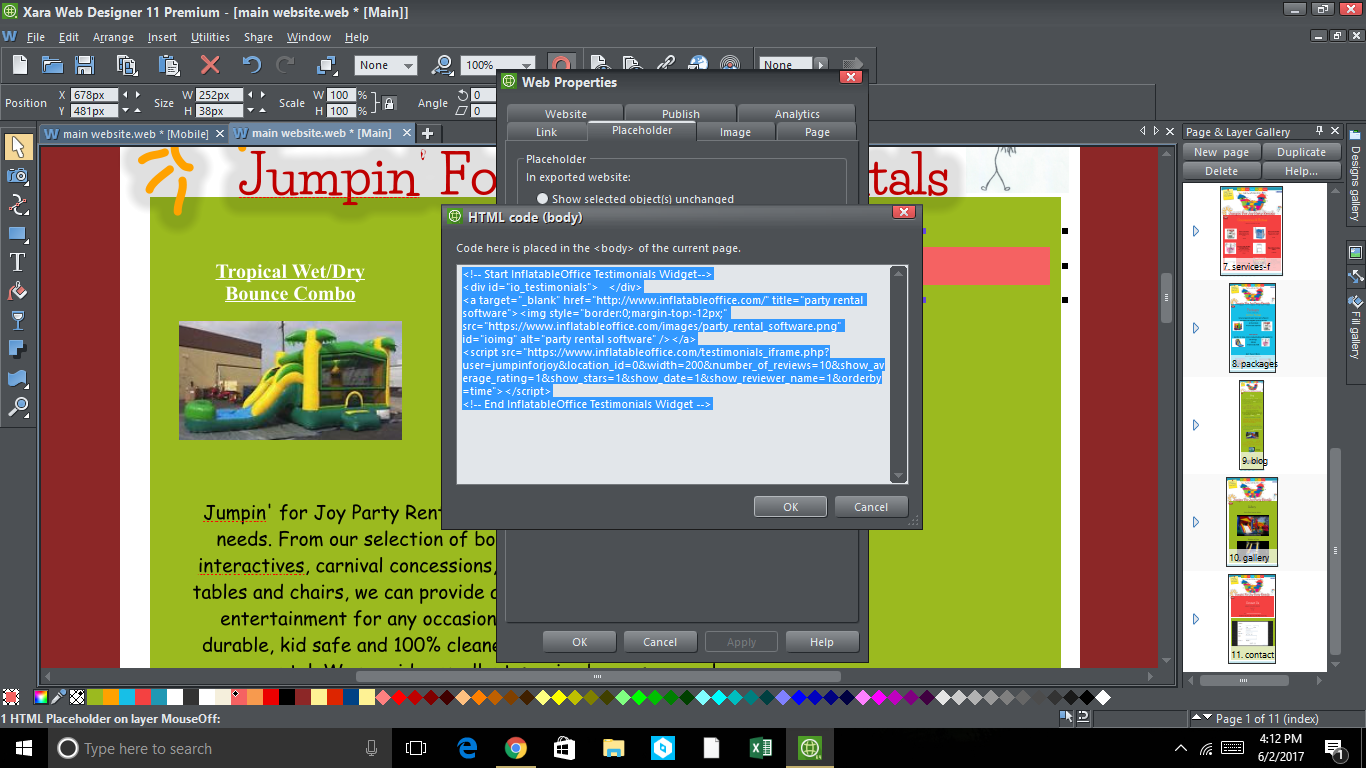Viewport: 1366px width, 768px height.
Task: Click the Duplicate button in Page Gallery
Action: click(x=1300, y=152)
